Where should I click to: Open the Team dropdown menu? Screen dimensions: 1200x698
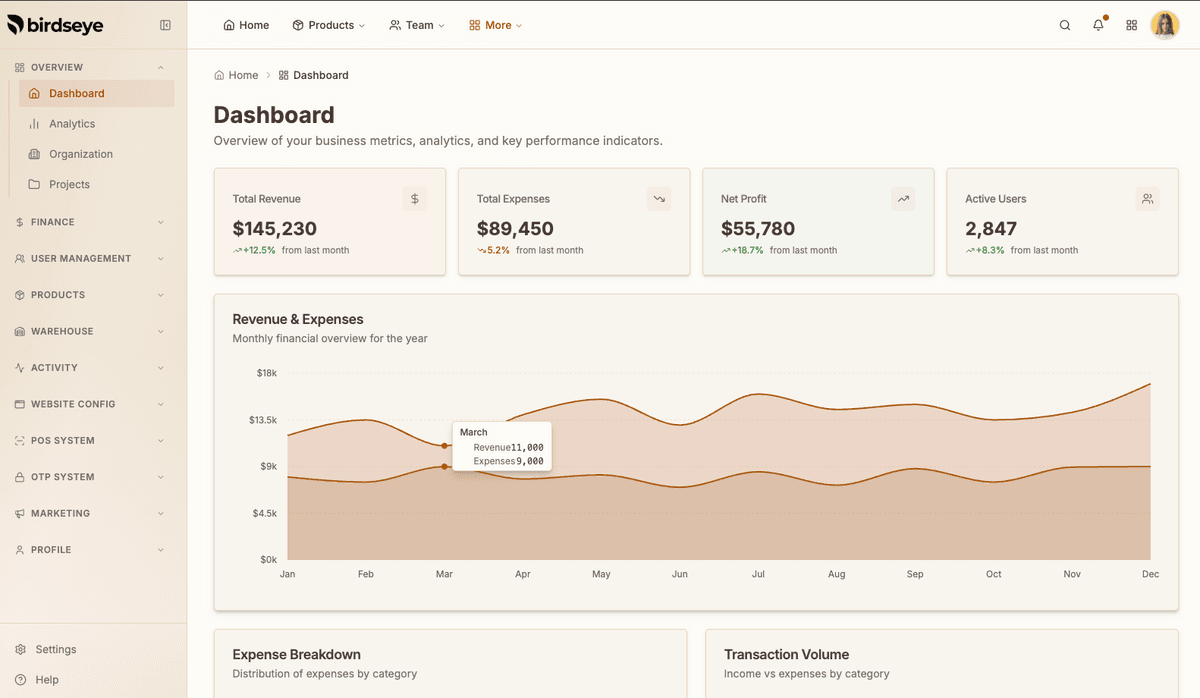417,25
